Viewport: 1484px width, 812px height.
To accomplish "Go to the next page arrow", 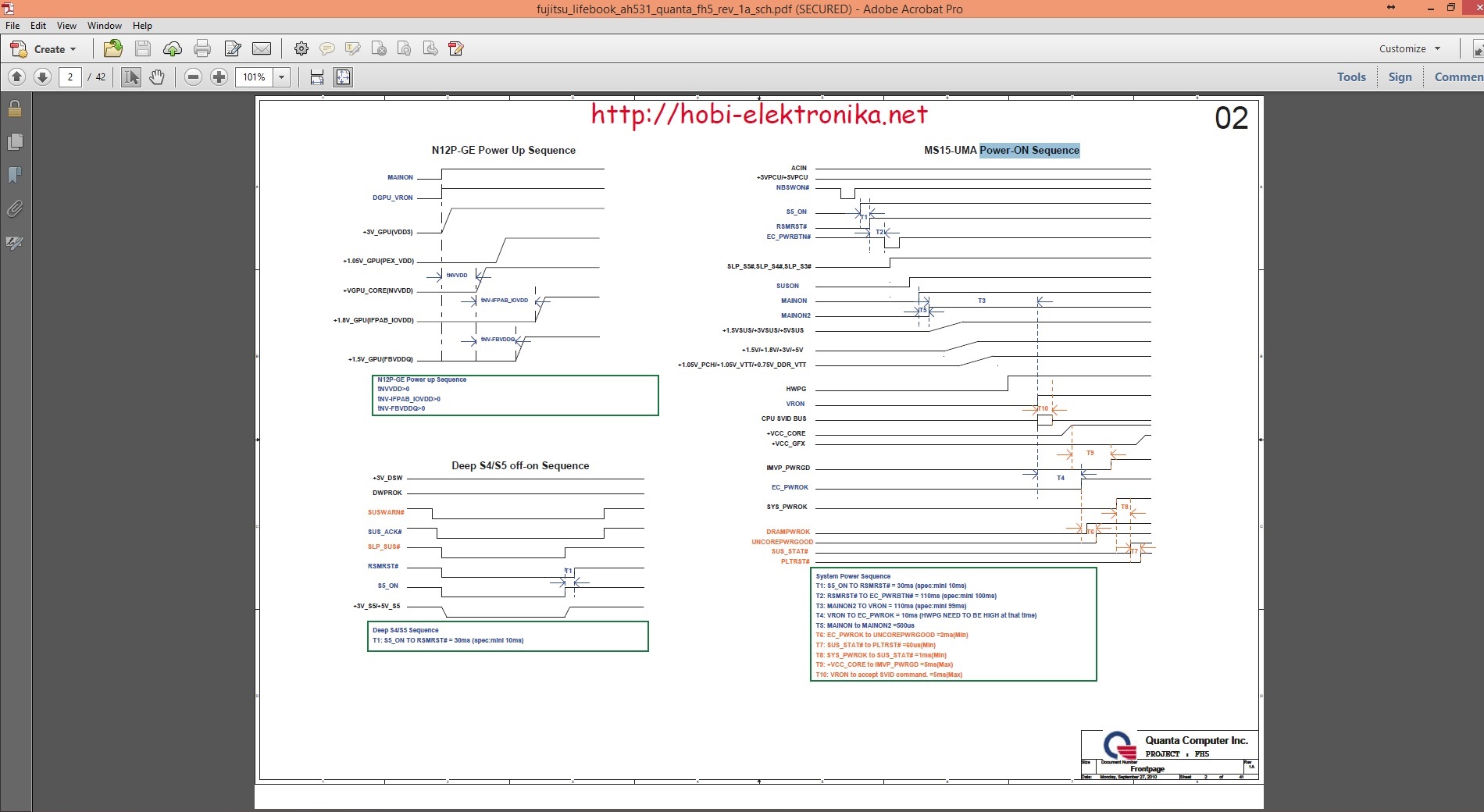I will (43, 77).
